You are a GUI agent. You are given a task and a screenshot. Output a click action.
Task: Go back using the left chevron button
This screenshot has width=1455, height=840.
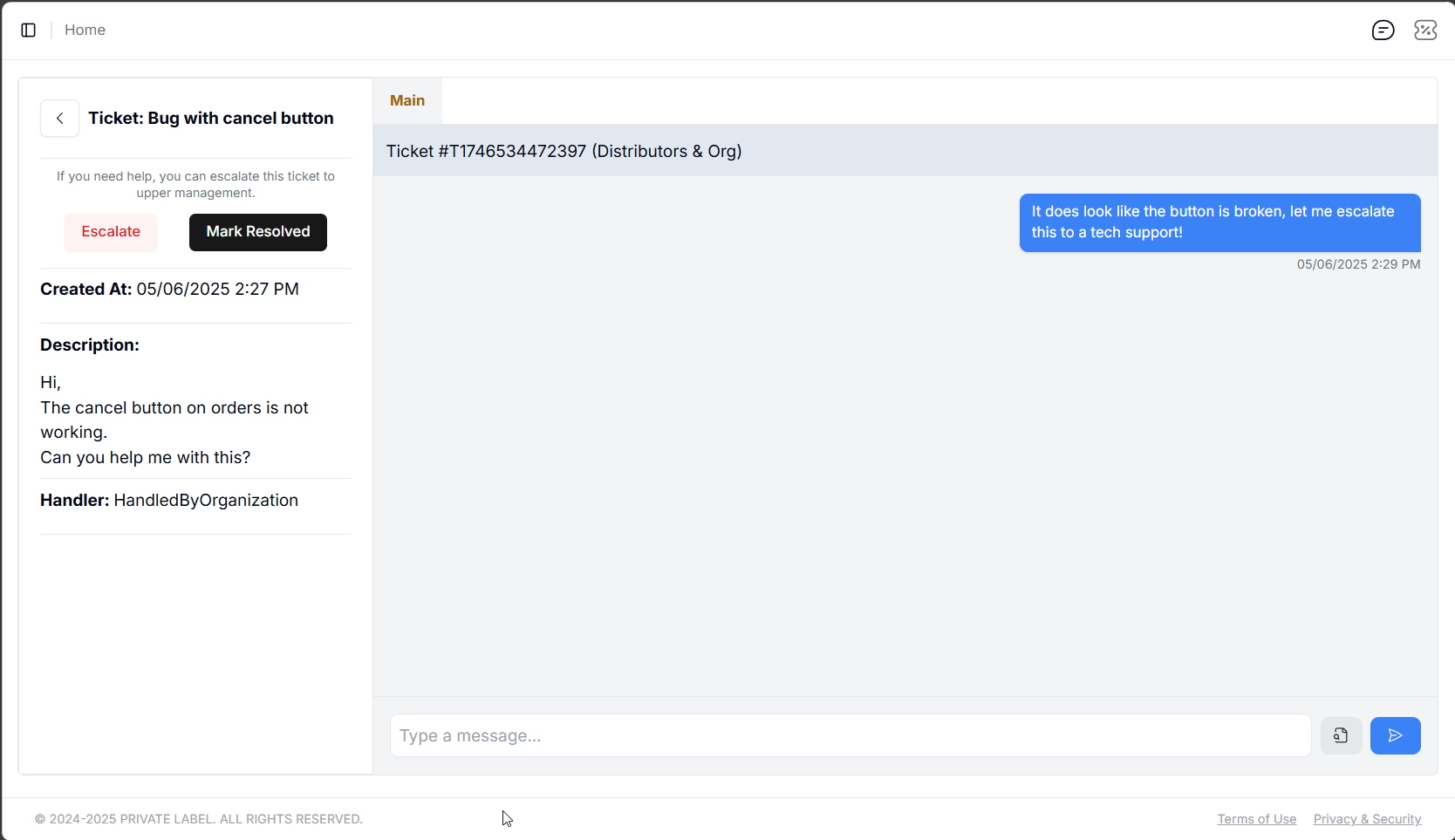[59, 119]
